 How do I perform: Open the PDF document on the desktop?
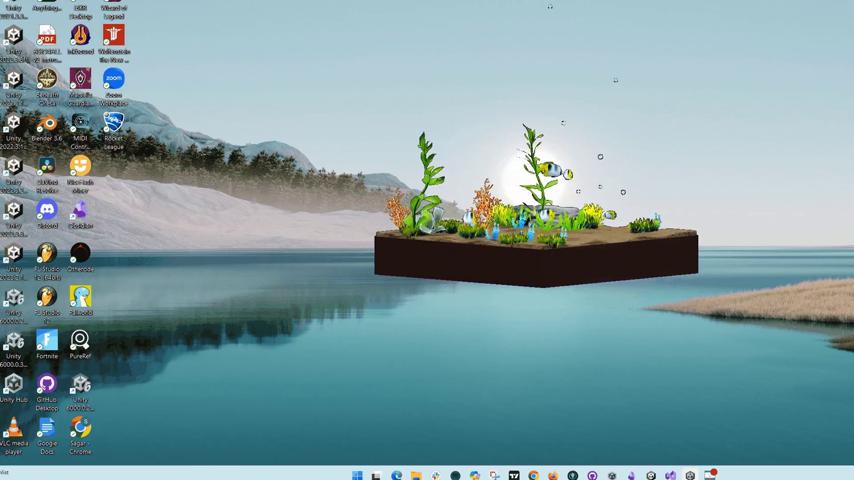[x=47, y=37]
